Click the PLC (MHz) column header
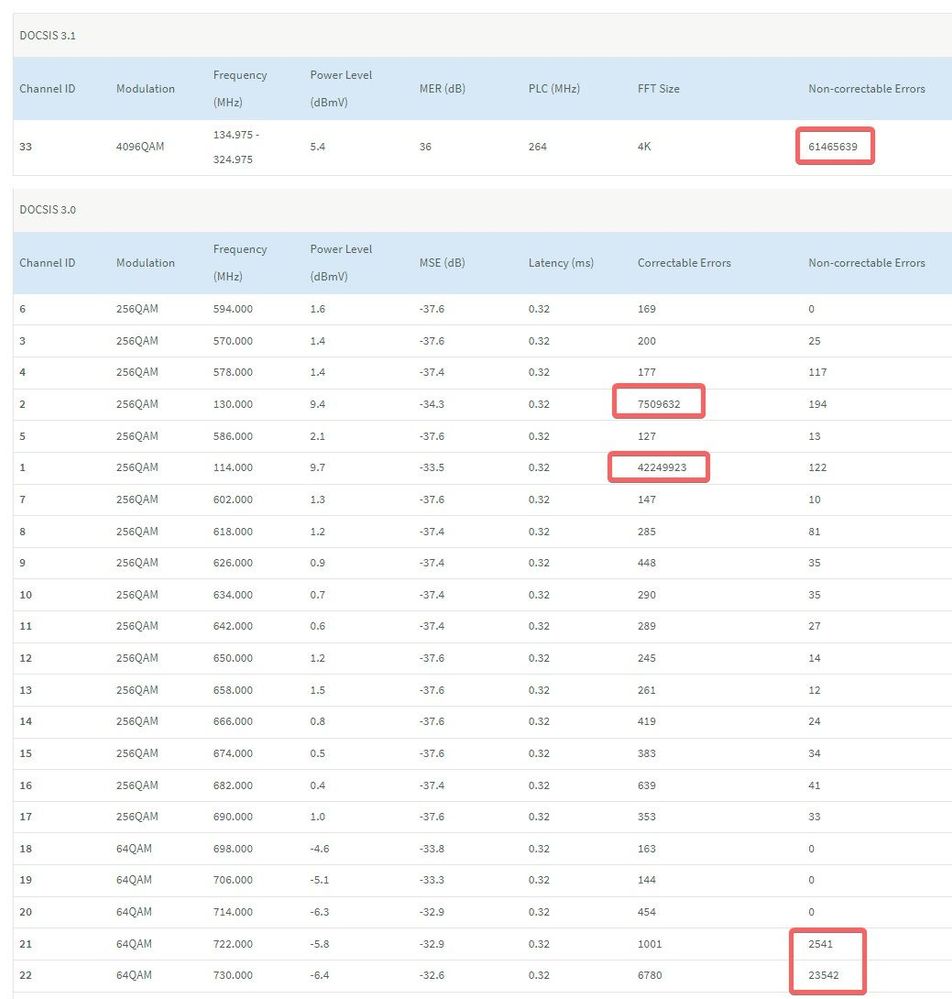Image resolution: width=952 pixels, height=999 pixels. (554, 89)
